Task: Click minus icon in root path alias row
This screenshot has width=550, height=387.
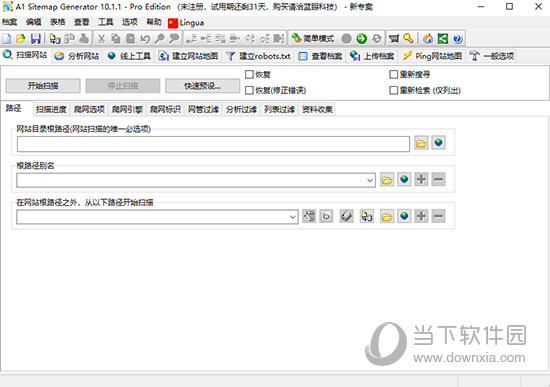Action: point(438,180)
